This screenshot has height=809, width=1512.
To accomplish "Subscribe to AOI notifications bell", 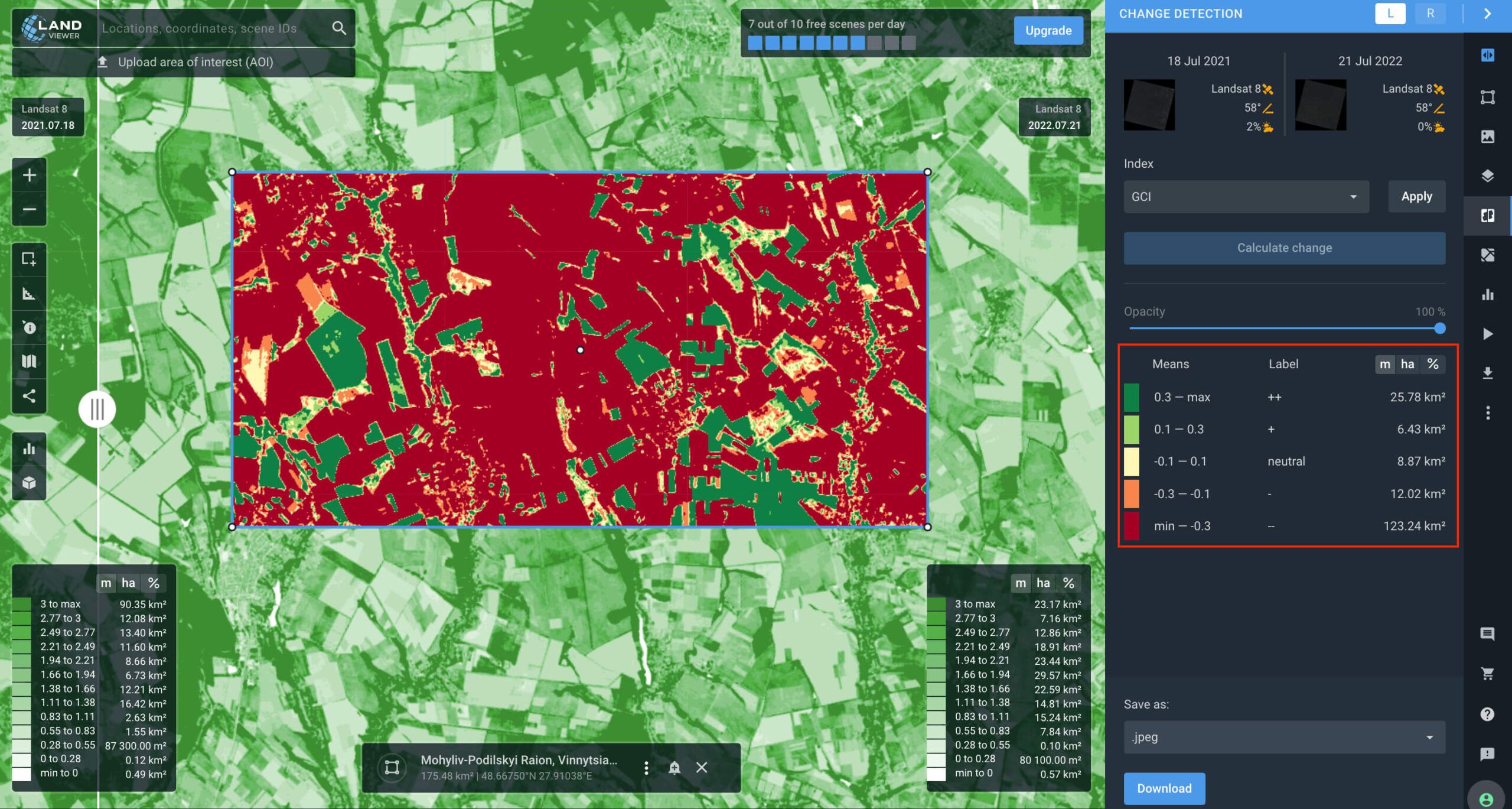I will click(x=674, y=768).
